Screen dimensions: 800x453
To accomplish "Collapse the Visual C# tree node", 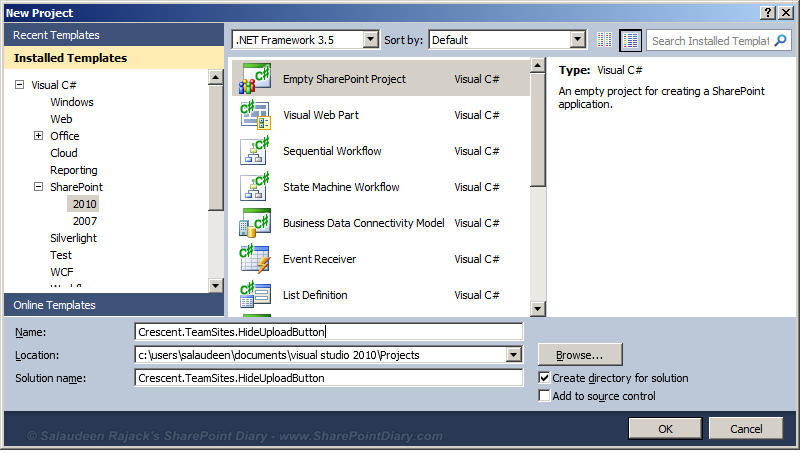I will click(19, 85).
